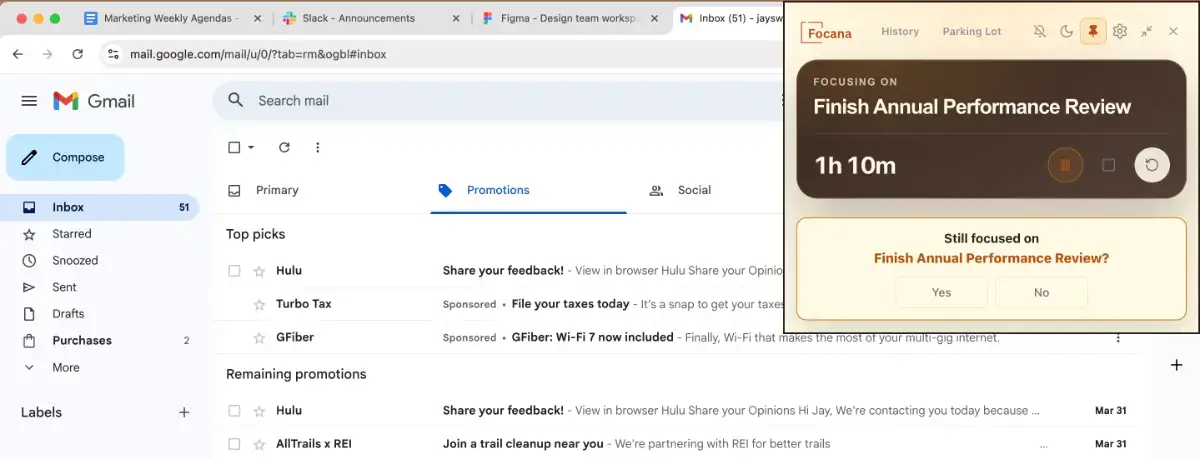This screenshot has width=1200, height=459.
Task: Open Focana settings gear
Action: (1120, 32)
